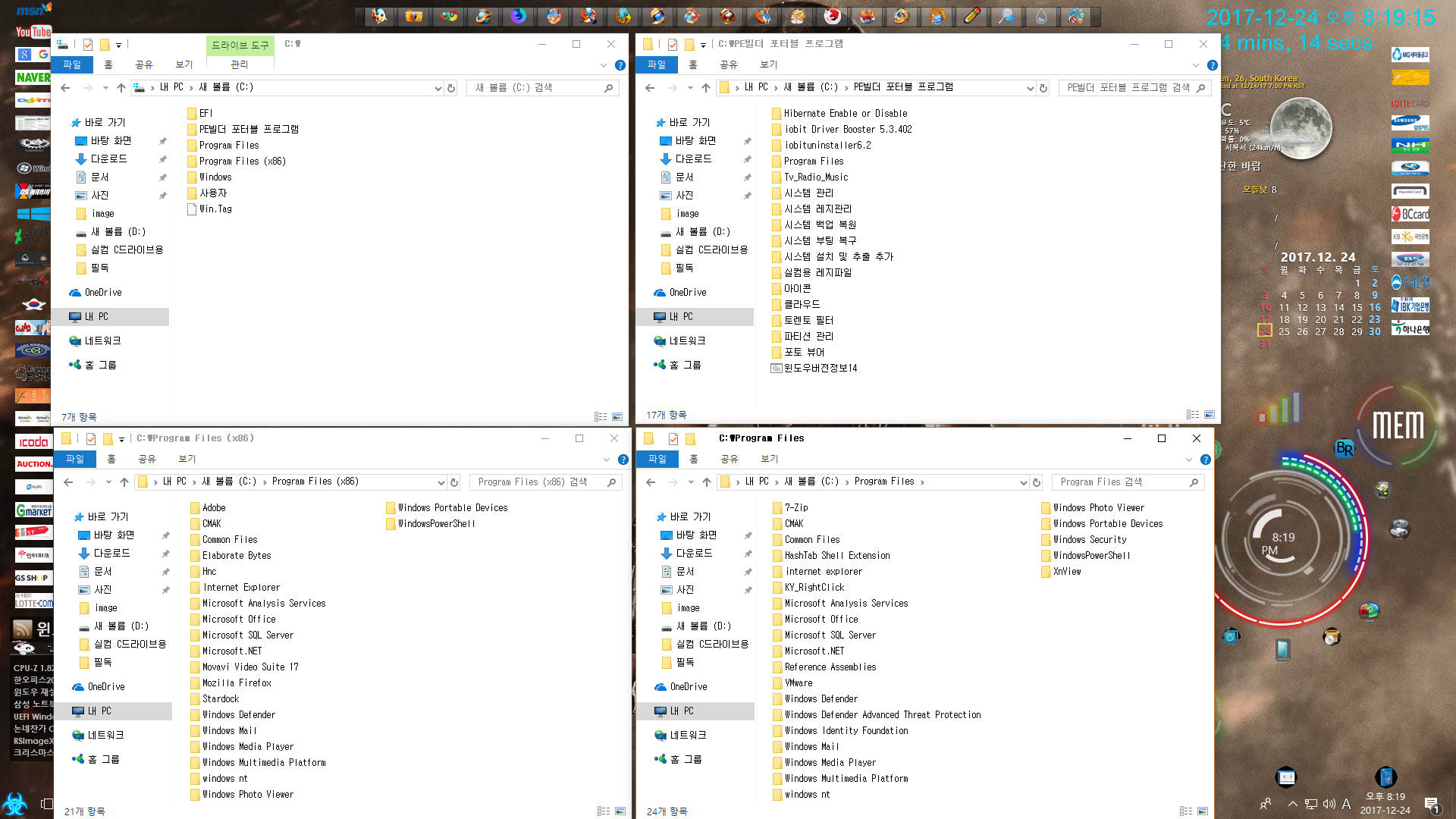Select the Stardock folder
This screenshot has height=819, width=1456.
coord(220,699)
